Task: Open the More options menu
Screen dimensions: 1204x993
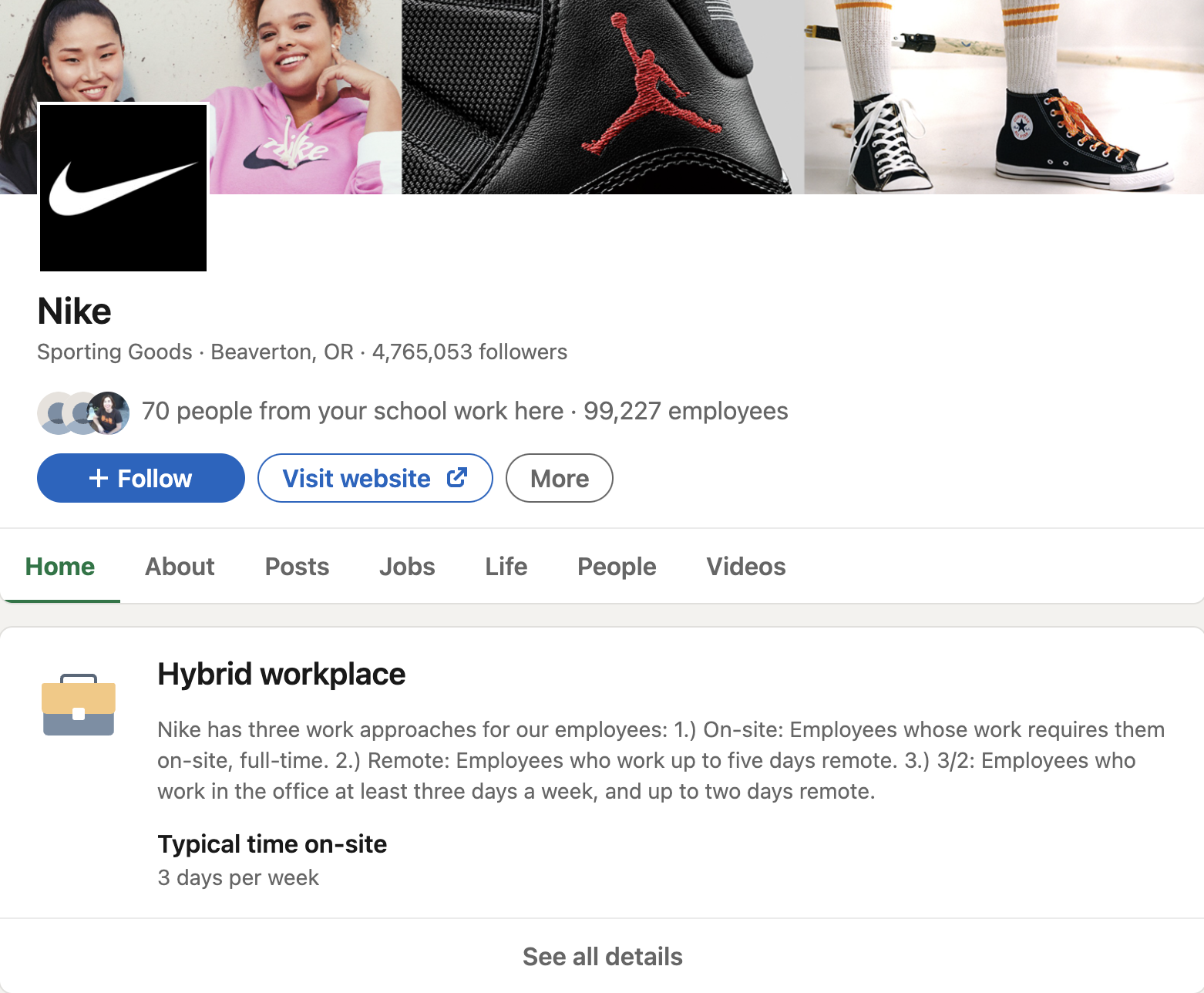Action: pos(560,478)
